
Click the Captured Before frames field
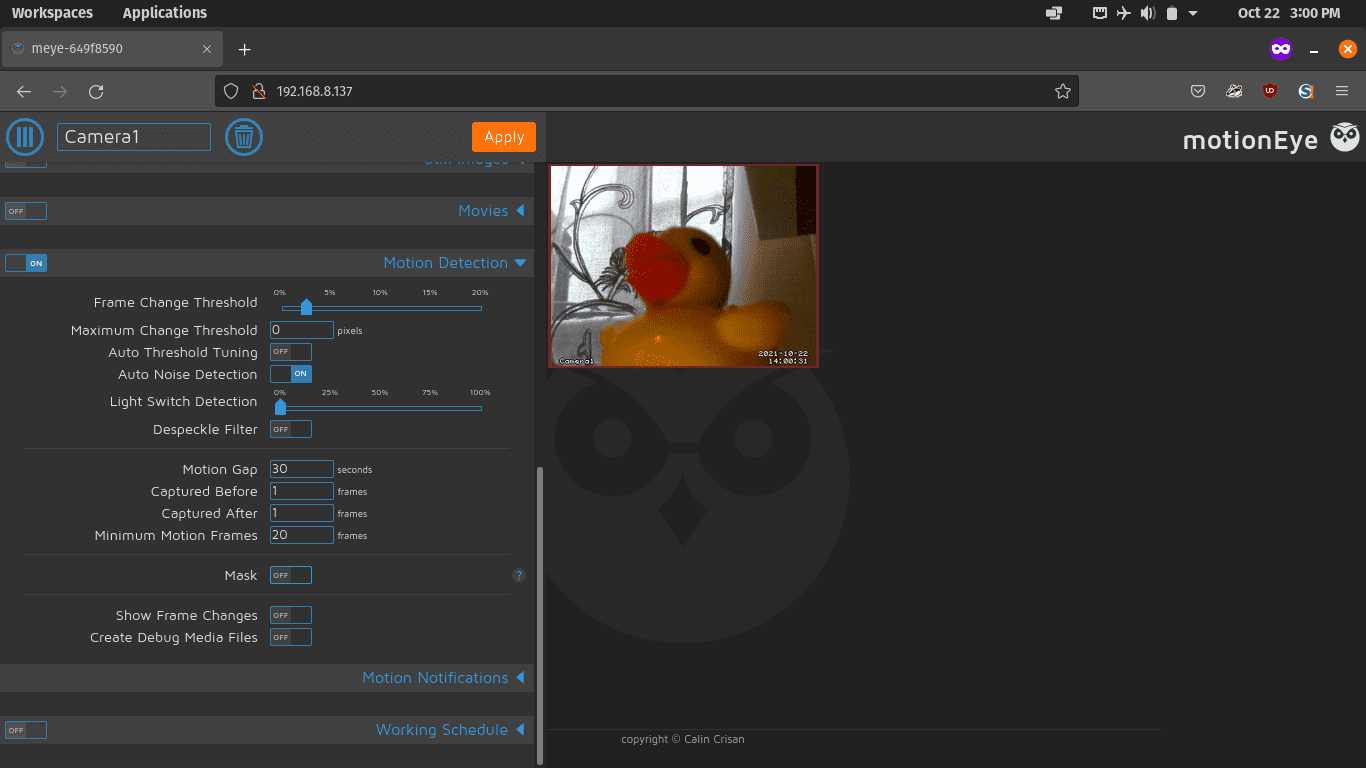point(302,491)
